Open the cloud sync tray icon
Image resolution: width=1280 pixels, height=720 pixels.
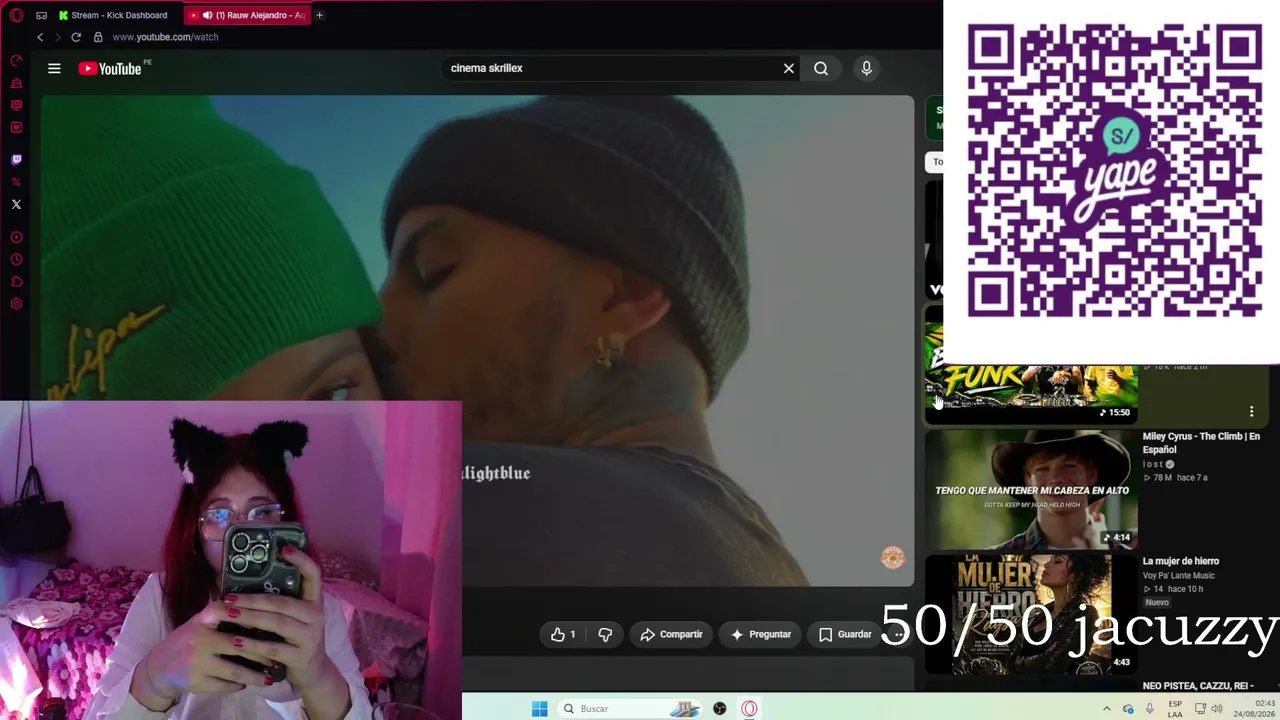coord(1128,709)
